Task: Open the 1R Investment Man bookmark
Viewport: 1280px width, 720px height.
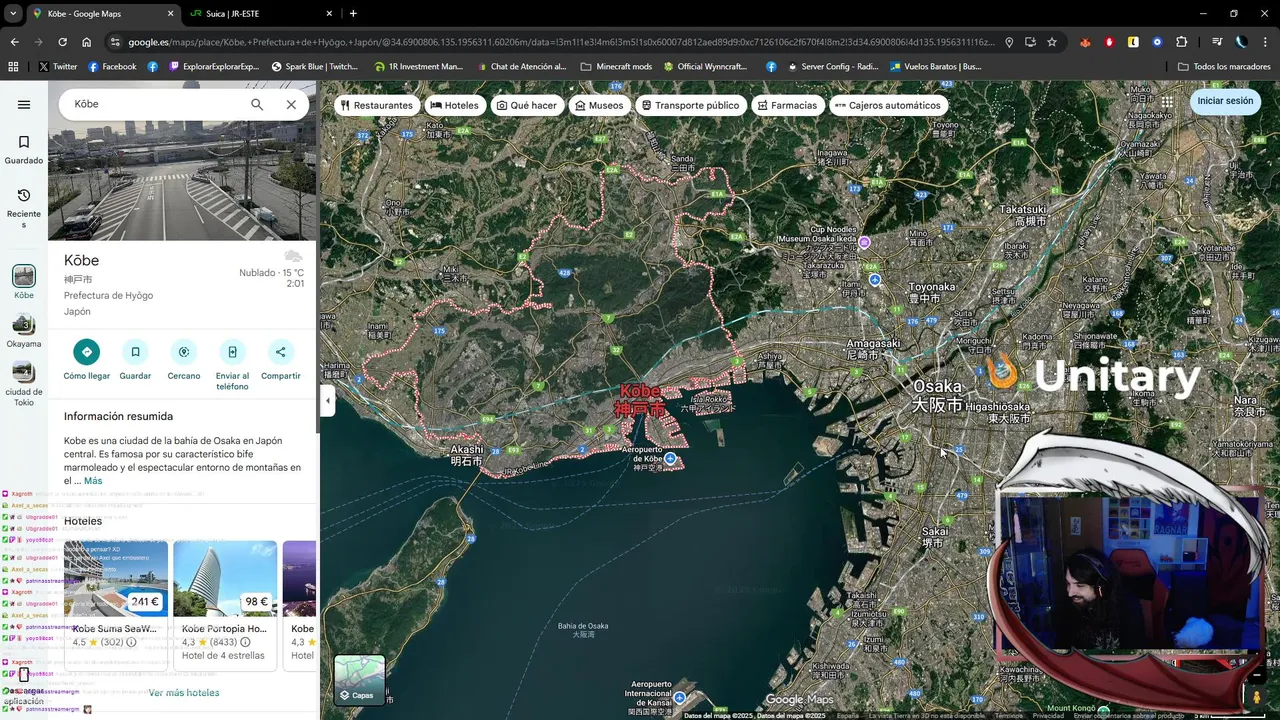Action: coord(418,67)
